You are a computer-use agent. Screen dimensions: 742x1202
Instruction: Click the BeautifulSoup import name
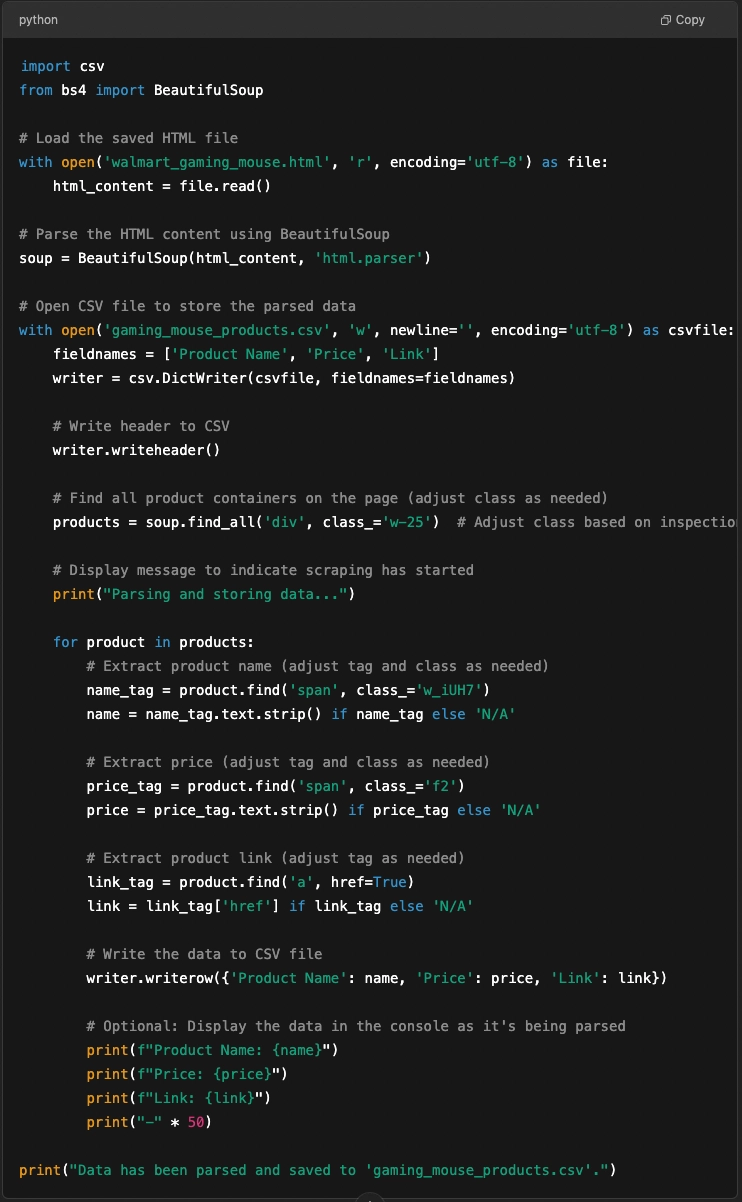click(x=208, y=90)
